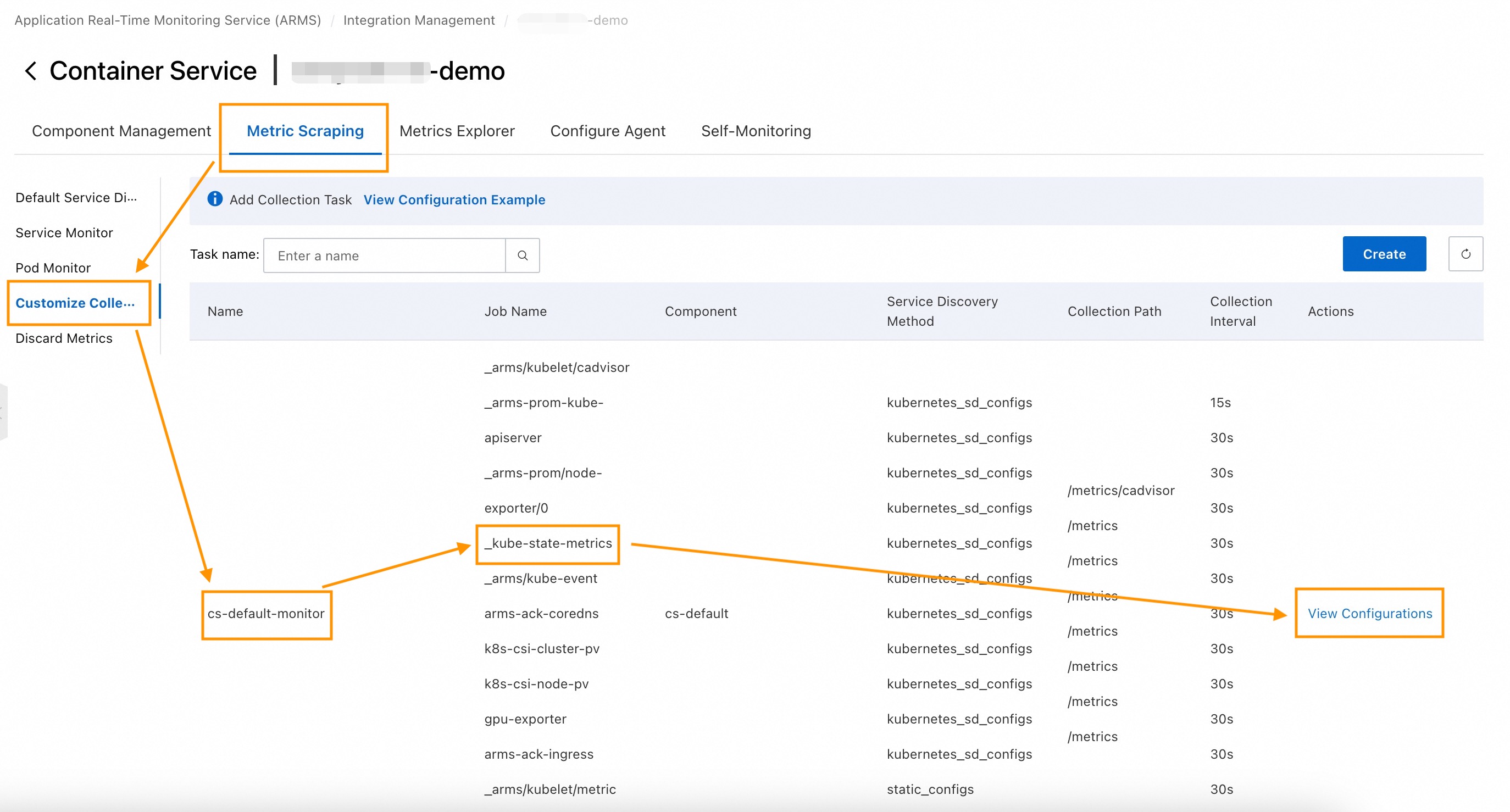Switch to Component Management tab
1510x812 pixels.
click(121, 131)
